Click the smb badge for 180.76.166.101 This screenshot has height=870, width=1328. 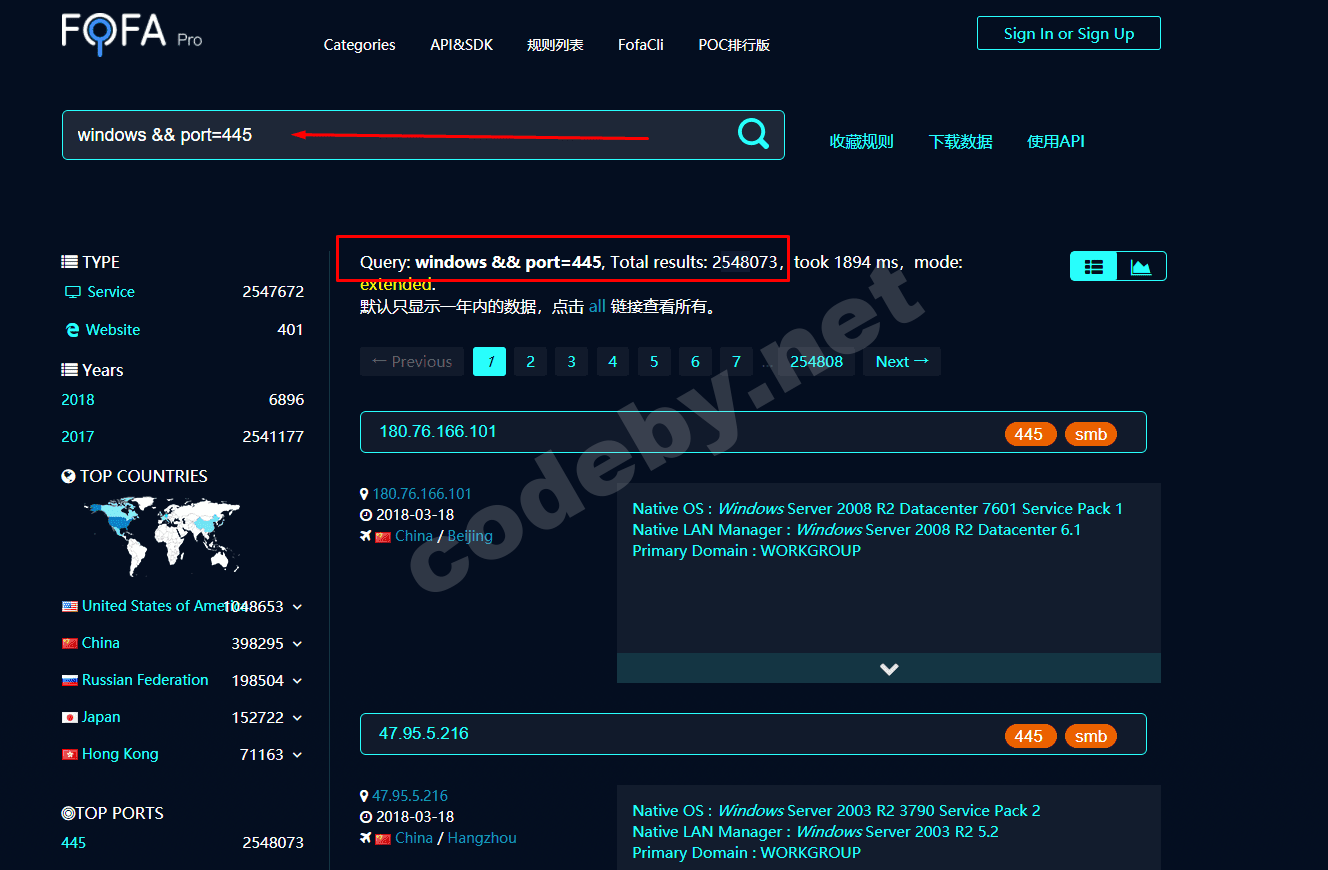coord(1091,434)
